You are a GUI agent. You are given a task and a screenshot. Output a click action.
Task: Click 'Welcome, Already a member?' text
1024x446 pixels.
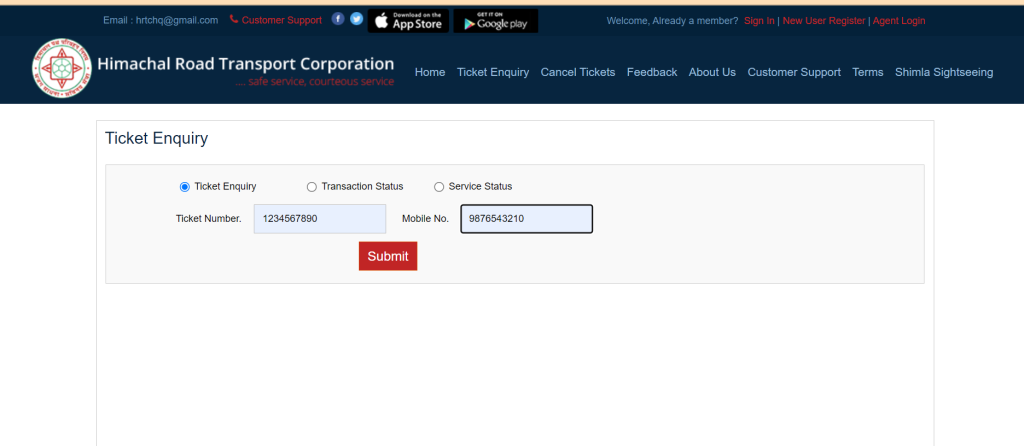(x=672, y=21)
